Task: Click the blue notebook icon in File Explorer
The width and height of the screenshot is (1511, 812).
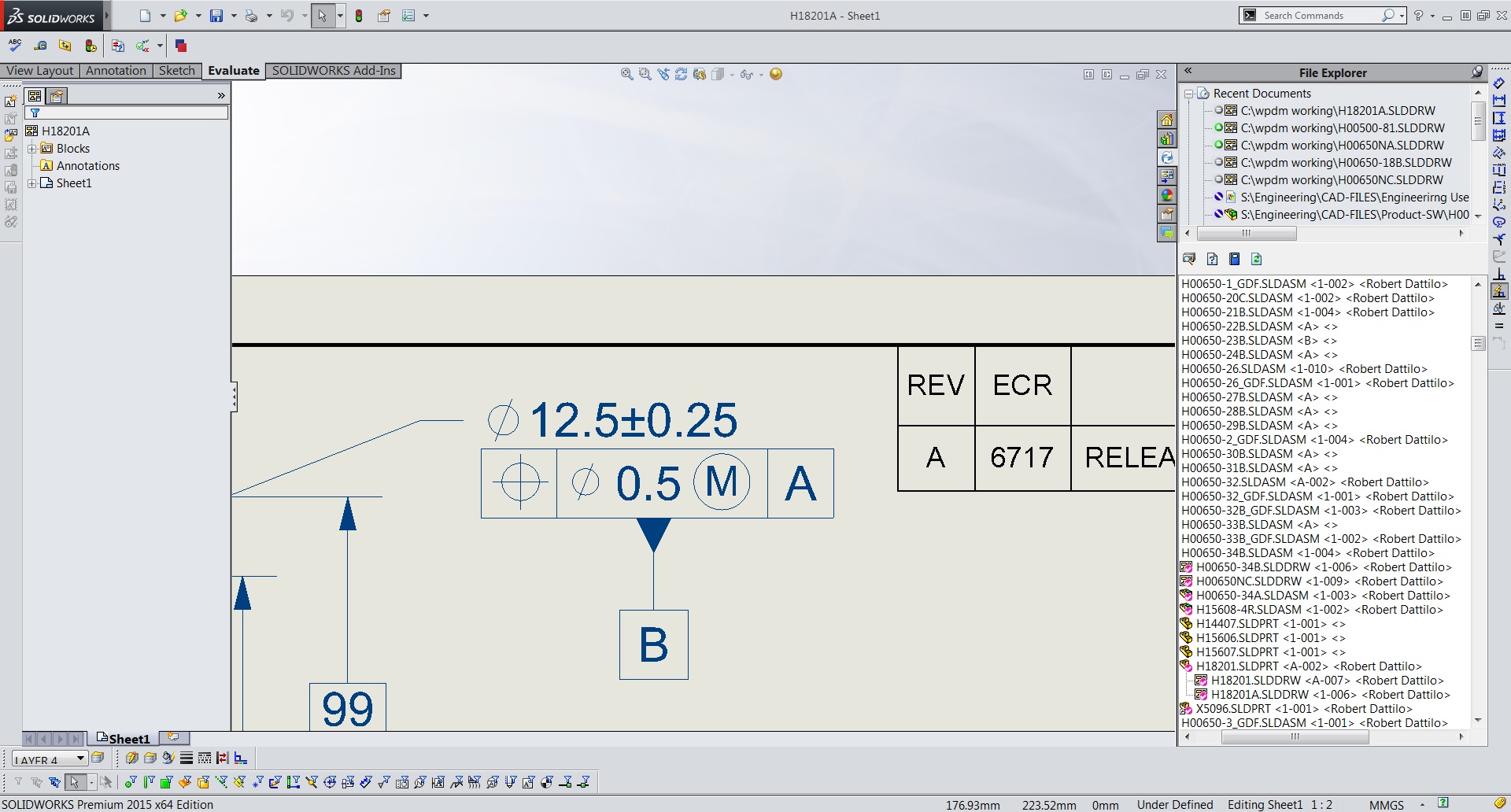Action: tap(1235, 259)
